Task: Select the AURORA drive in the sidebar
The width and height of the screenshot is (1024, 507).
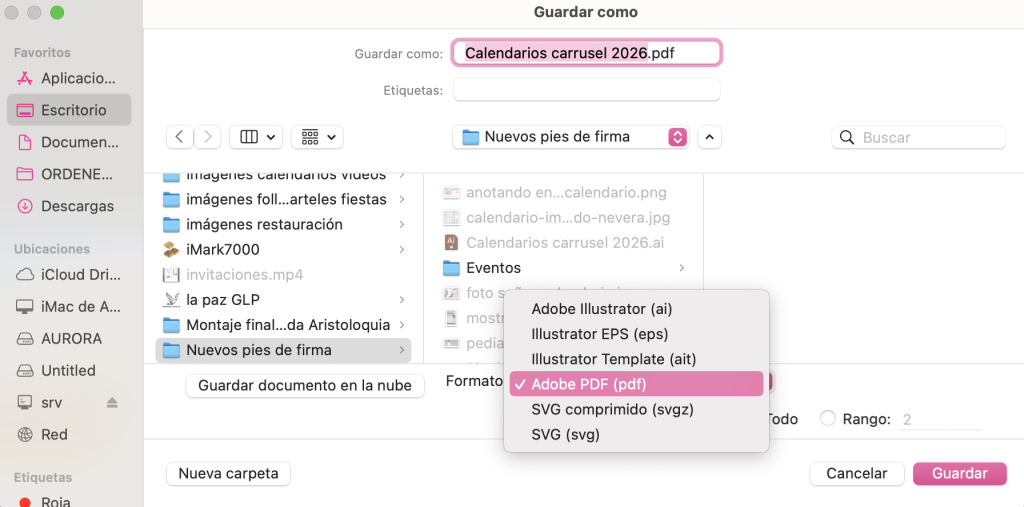Action: coord(68,338)
